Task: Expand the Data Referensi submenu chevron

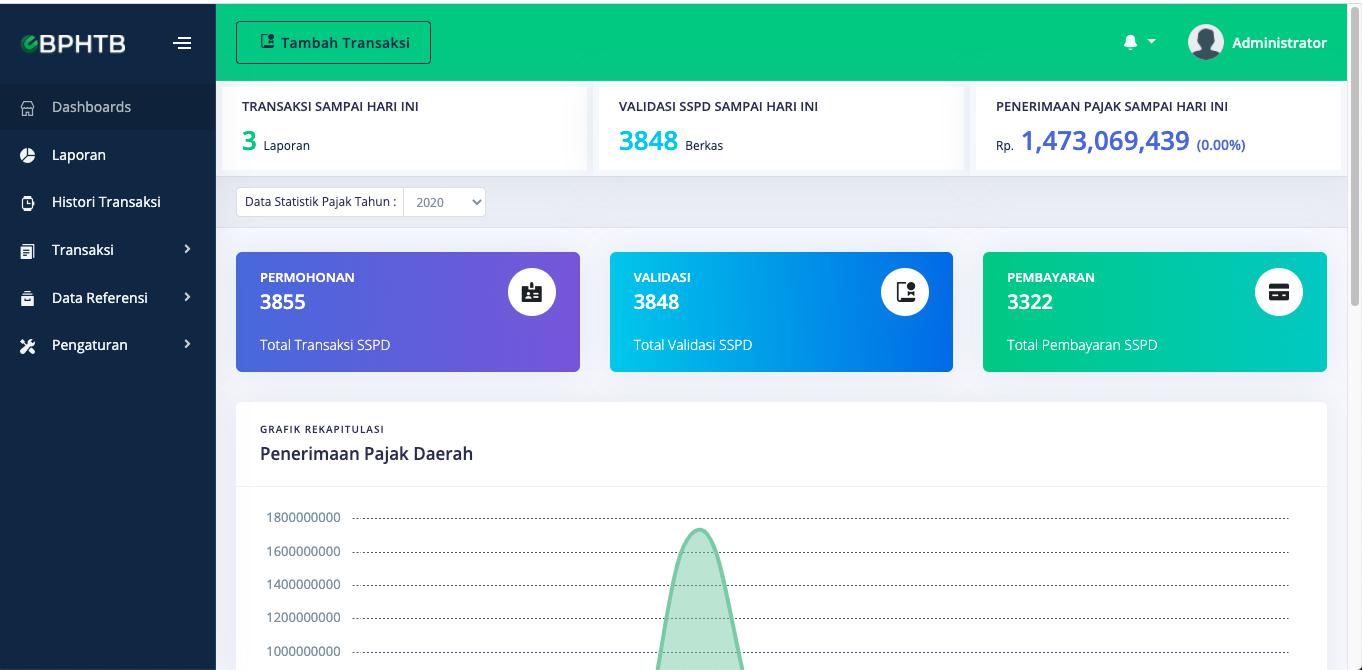Action: [187, 297]
